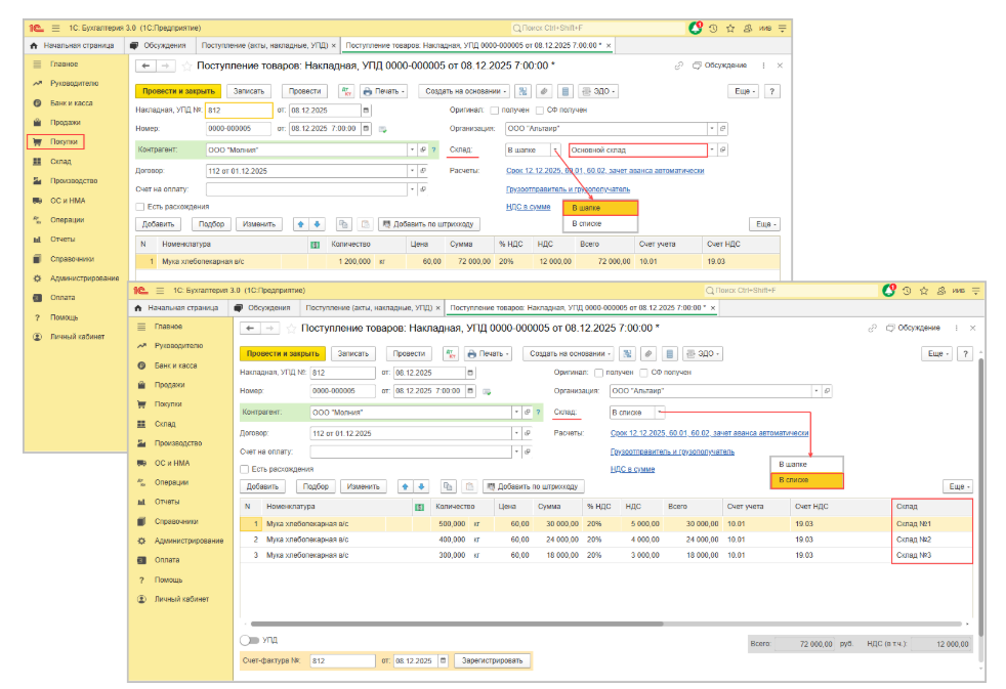The image size is (1006, 689).
Task: Open Еще menu in front window command bar
Action: [937, 353]
